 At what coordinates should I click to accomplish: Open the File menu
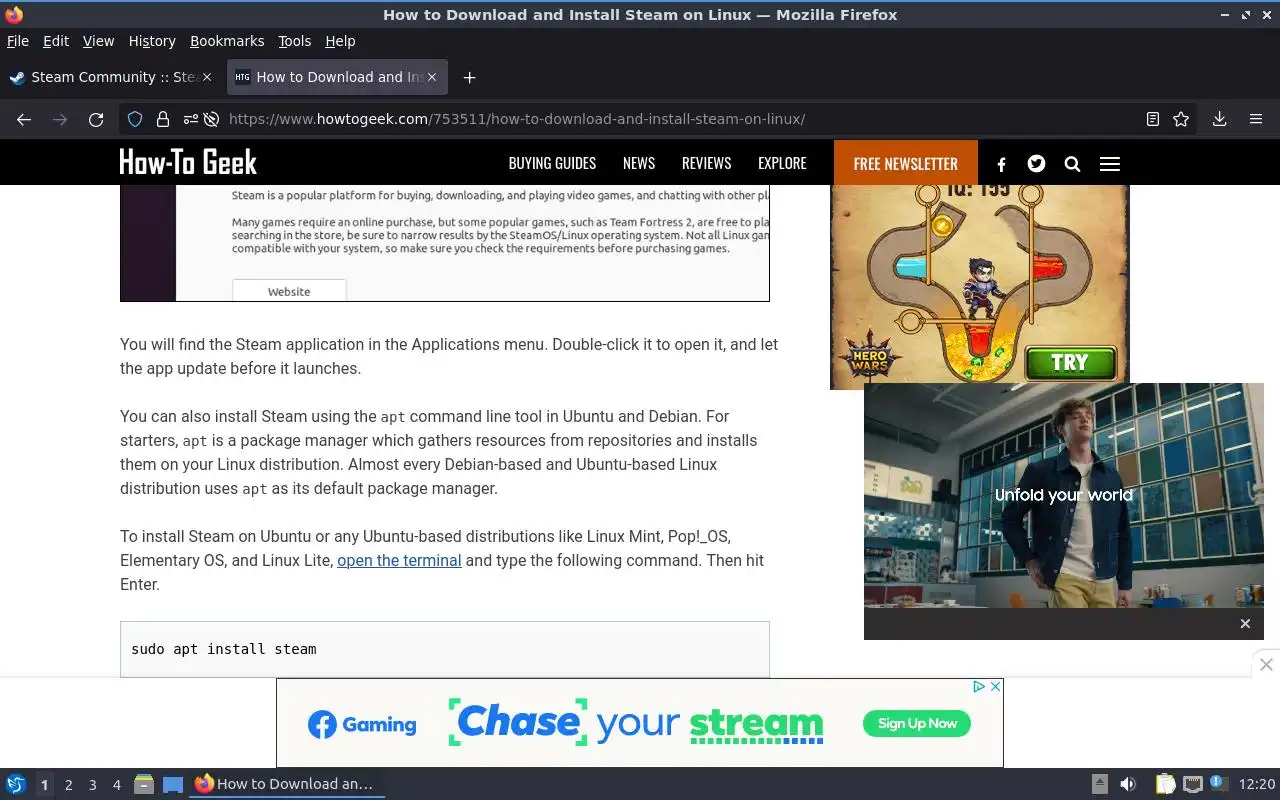coord(18,41)
